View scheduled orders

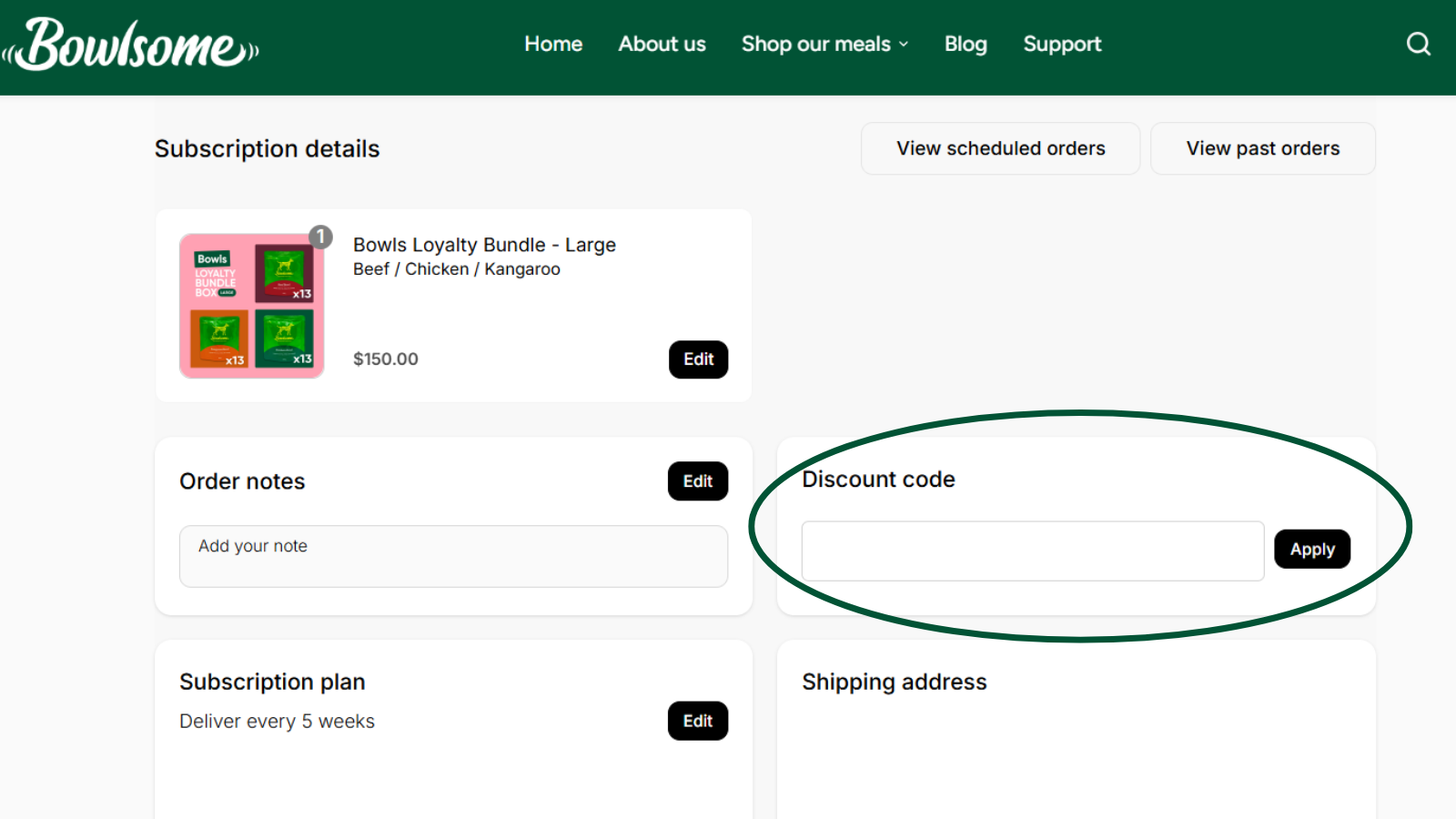click(x=1000, y=148)
